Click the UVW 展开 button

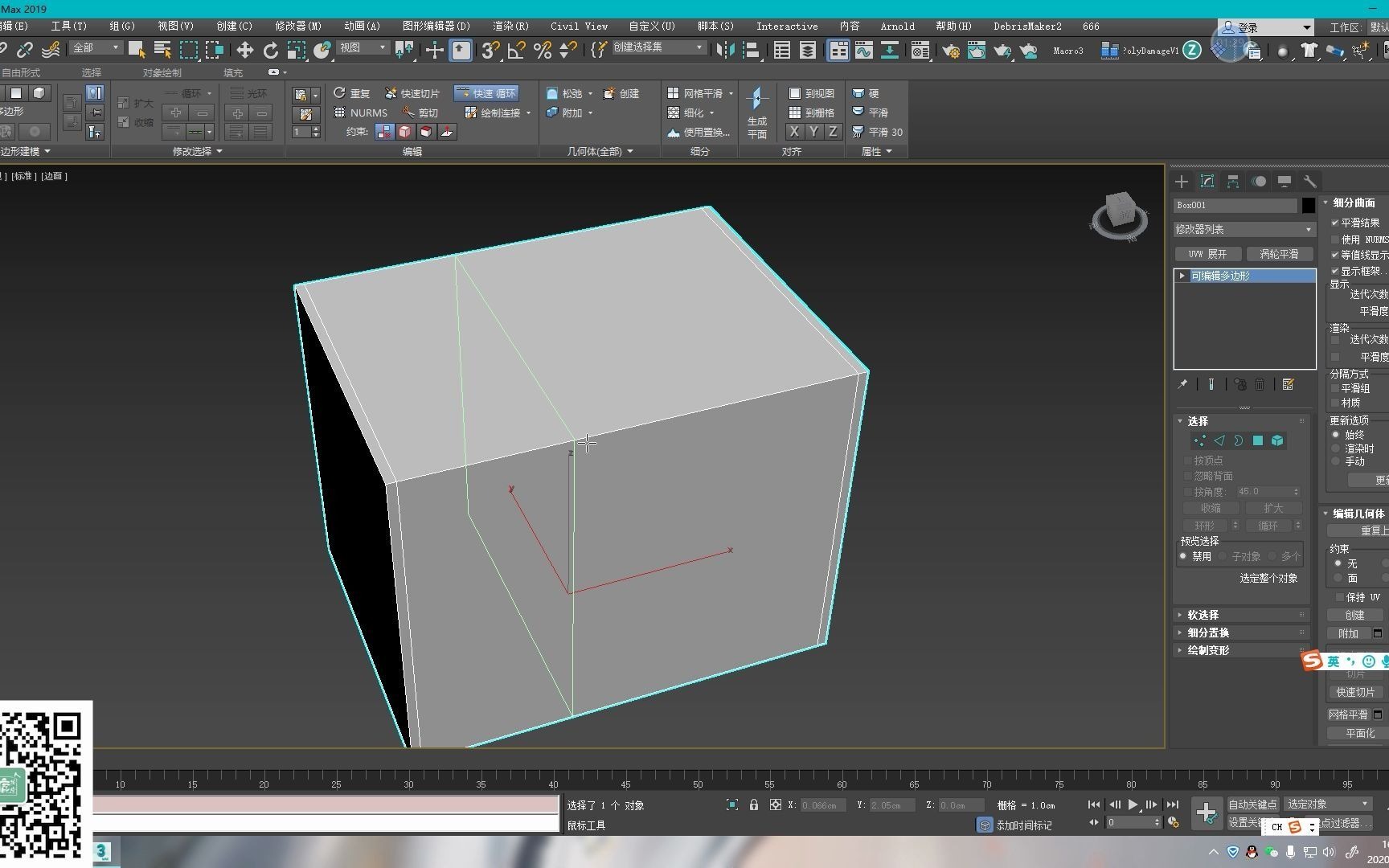(1207, 253)
